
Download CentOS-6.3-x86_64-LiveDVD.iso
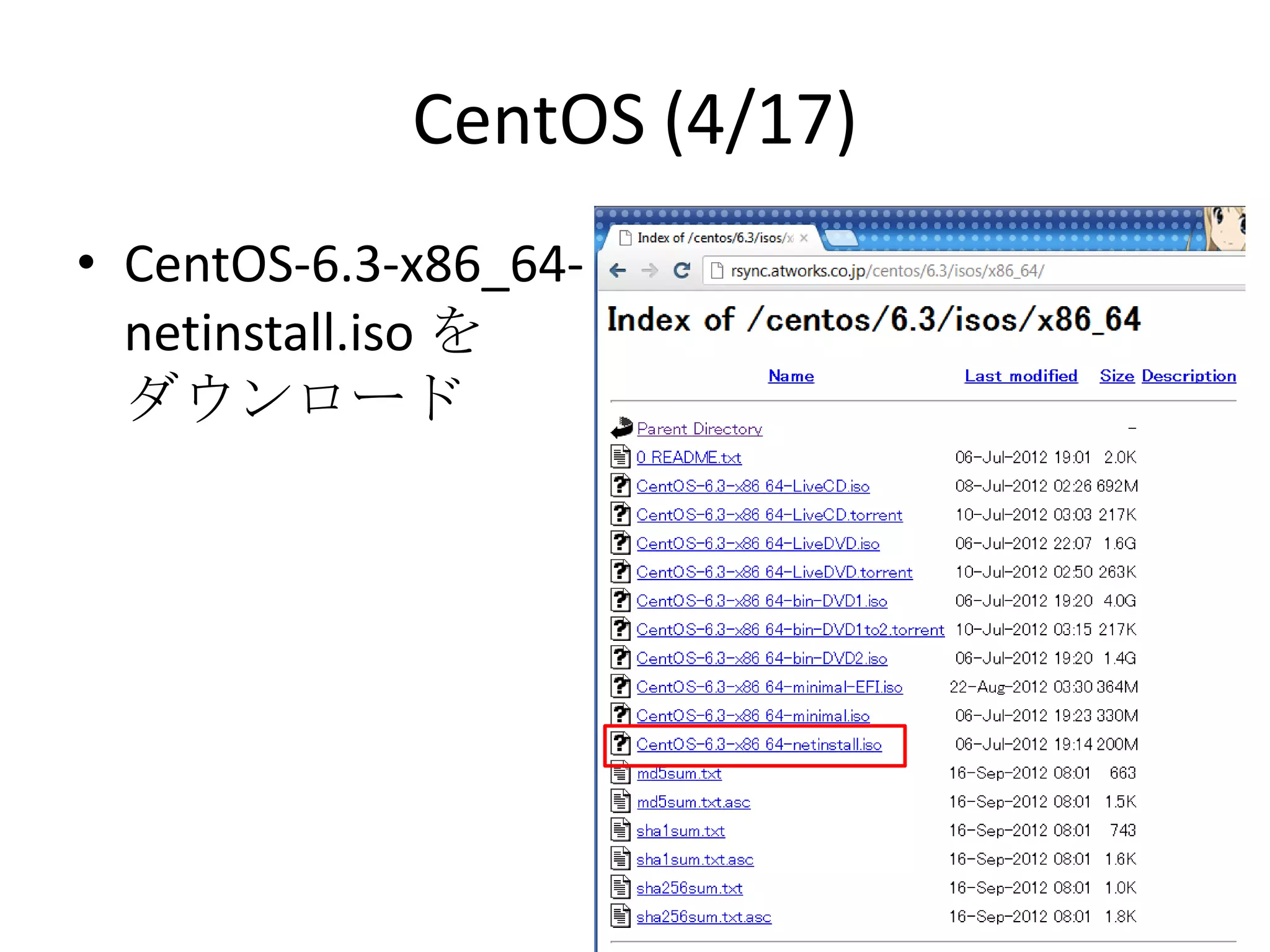[758, 544]
